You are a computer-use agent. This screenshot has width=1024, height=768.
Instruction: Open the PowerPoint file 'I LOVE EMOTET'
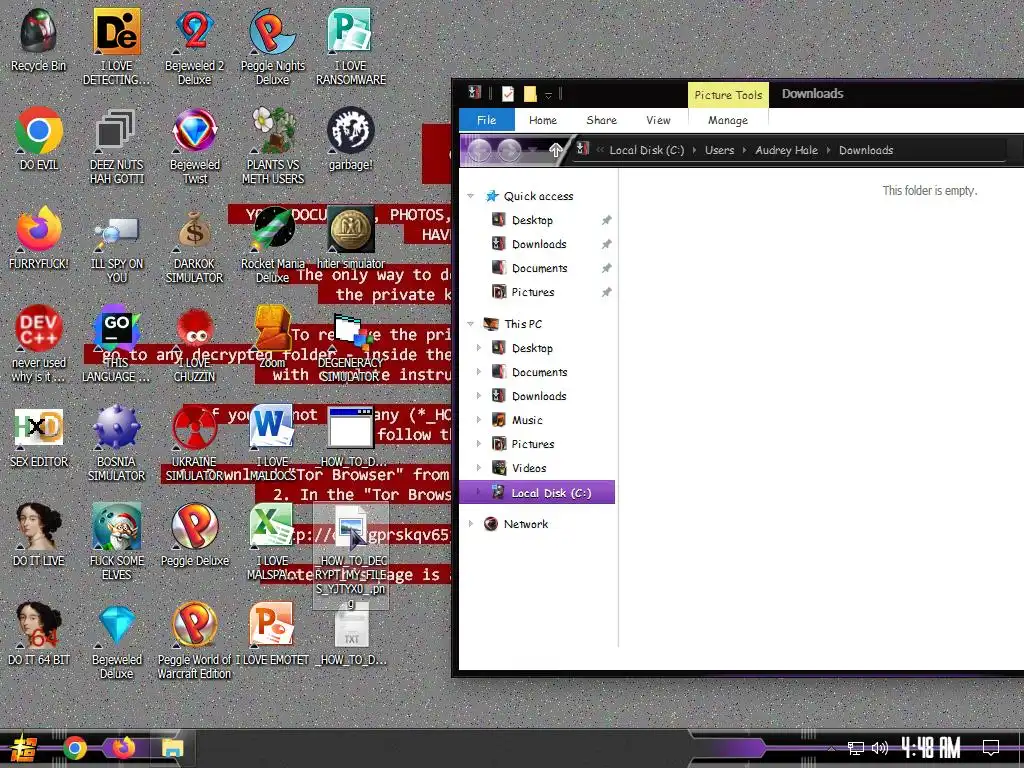(x=272, y=633)
